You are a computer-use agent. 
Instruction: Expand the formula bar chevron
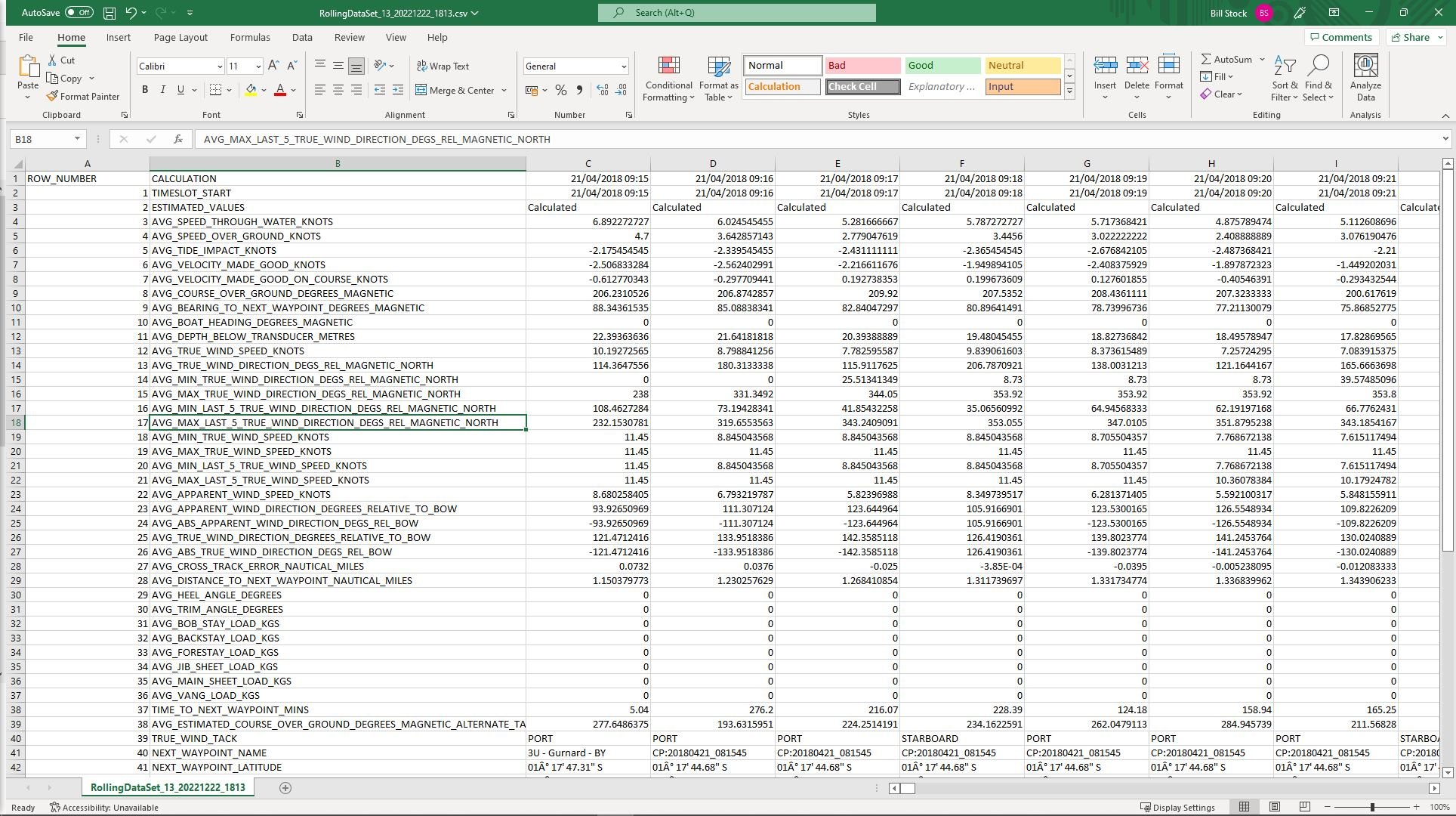(x=1445, y=139)
